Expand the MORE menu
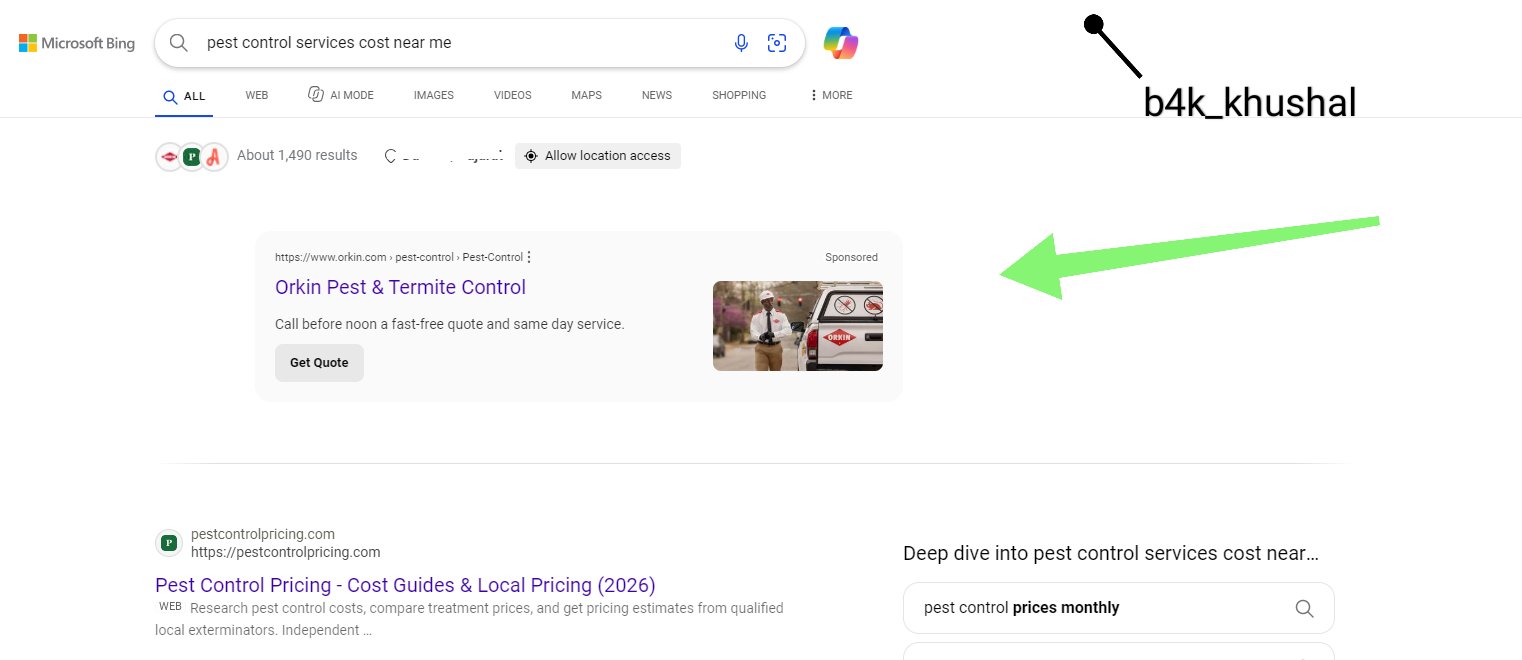This screenshot has height=660, width=1522. coord(831,96)
